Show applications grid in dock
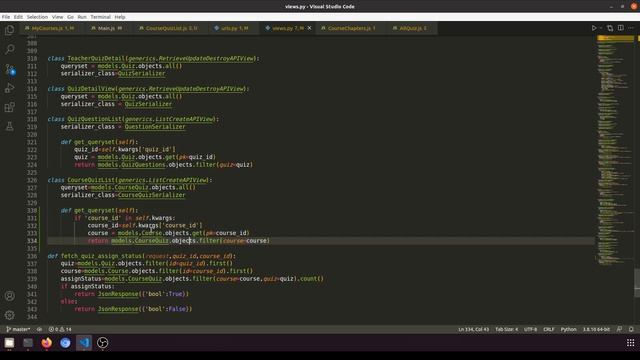 631,343
